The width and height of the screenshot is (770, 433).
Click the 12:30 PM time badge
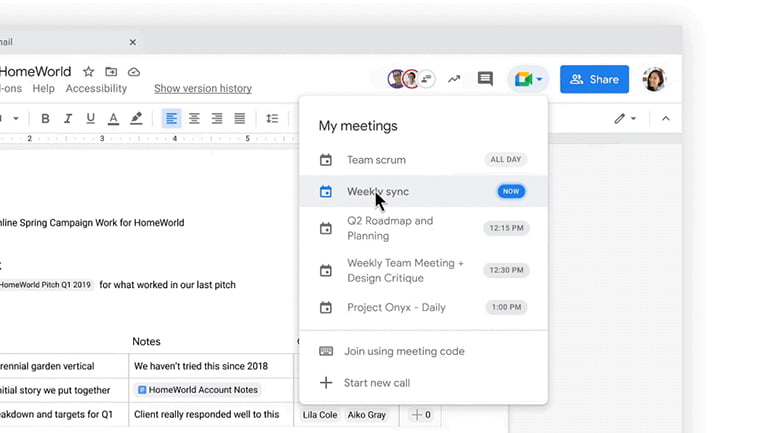506,271
